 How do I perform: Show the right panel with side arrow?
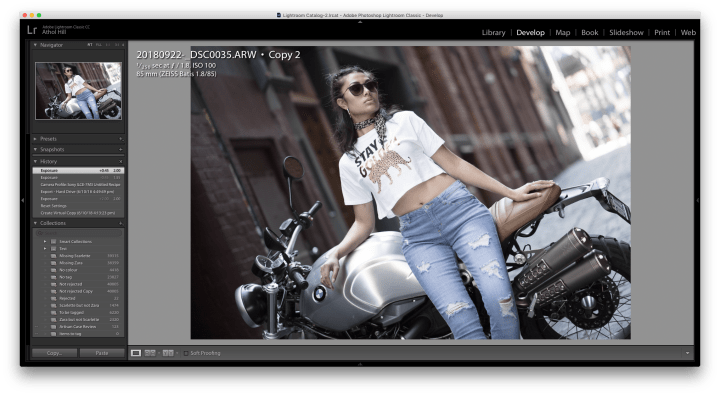(x=698, y=200)
